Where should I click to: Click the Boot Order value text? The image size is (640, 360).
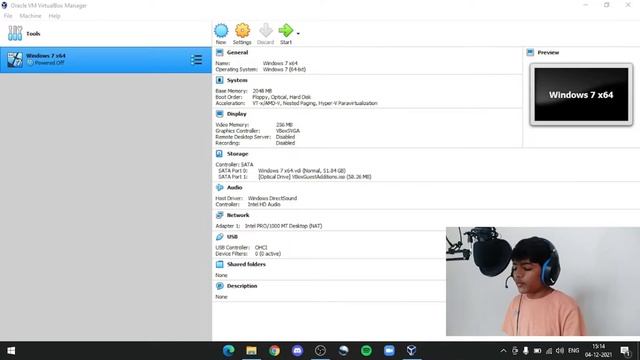[282, 97]
